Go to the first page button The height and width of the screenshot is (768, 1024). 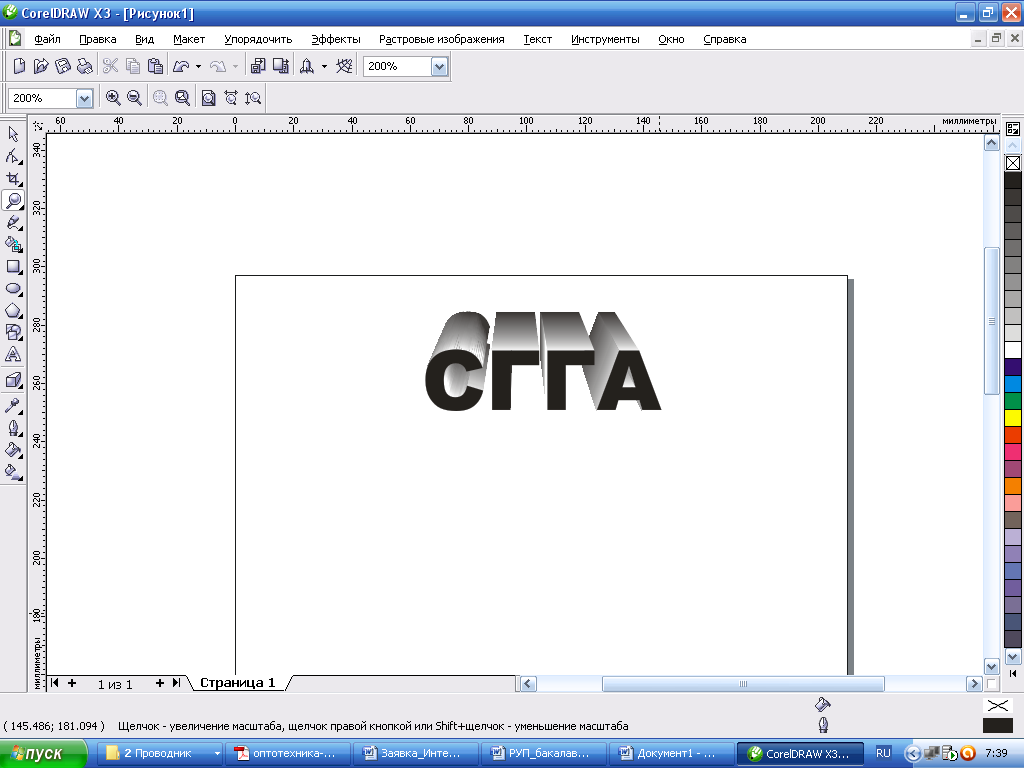[x=55, y=683]
